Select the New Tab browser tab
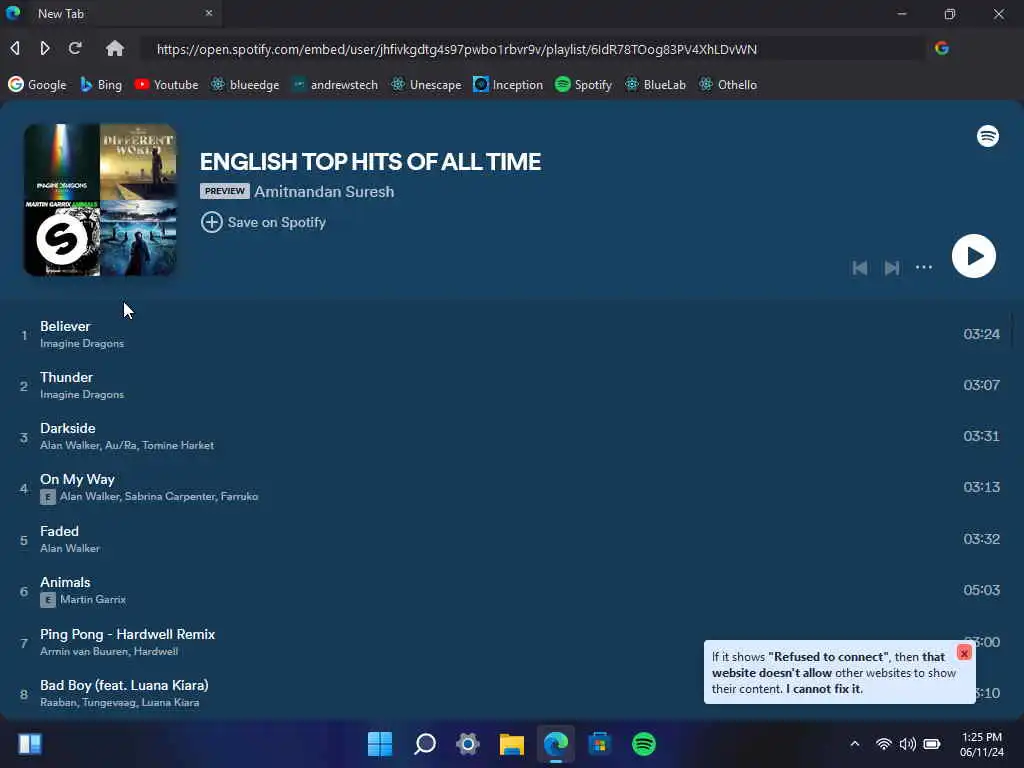1024x768 pixels. pos(111,13)
